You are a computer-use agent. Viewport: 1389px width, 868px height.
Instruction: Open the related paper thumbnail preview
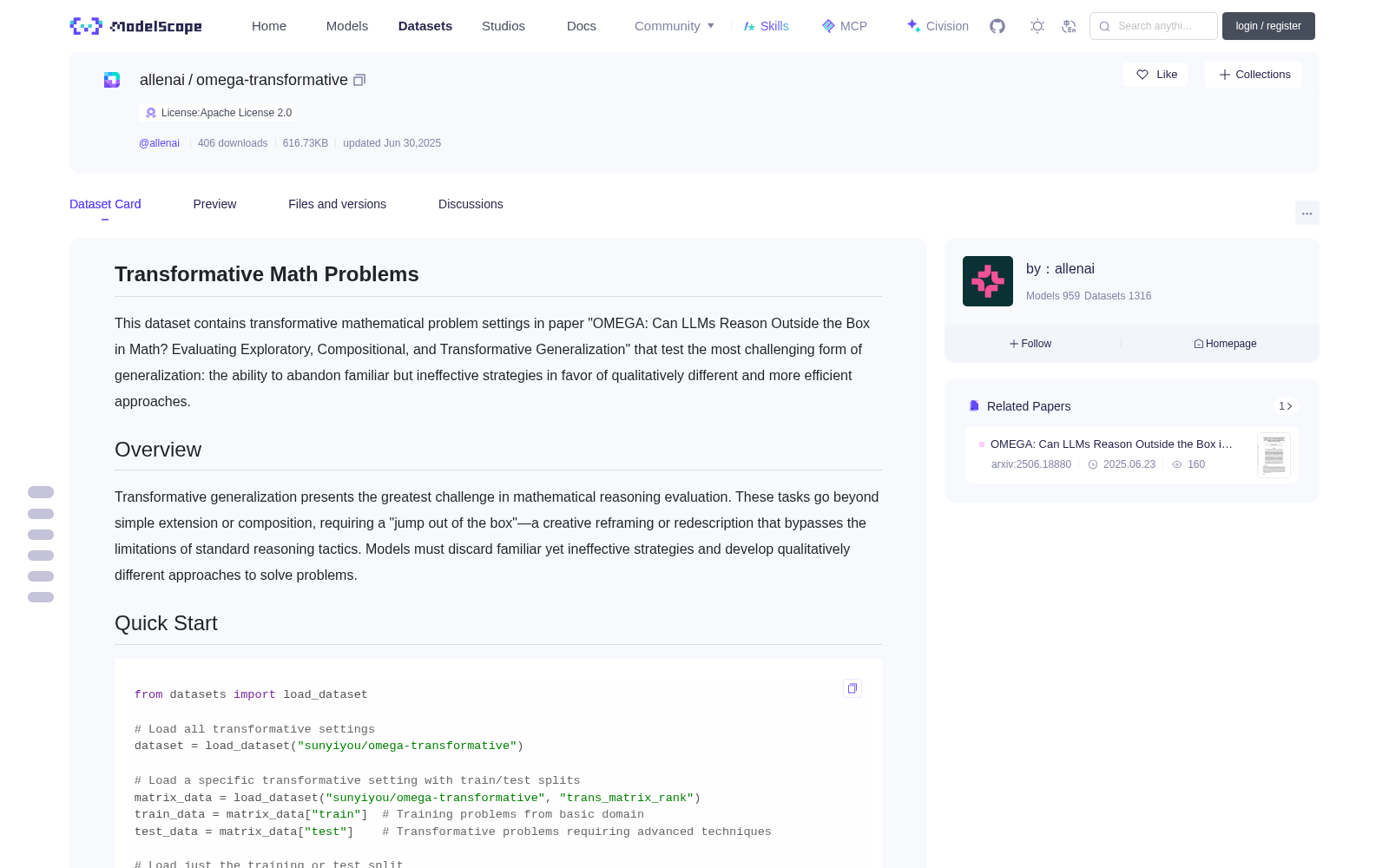pyautogui.click(x=1274, y=455)
